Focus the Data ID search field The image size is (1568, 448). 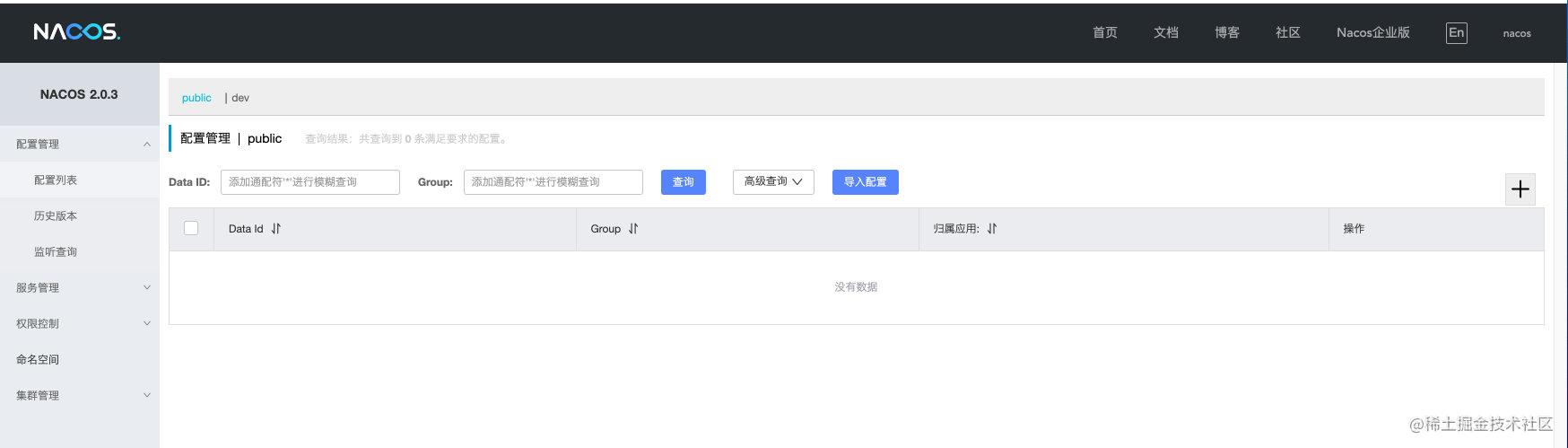310,182
